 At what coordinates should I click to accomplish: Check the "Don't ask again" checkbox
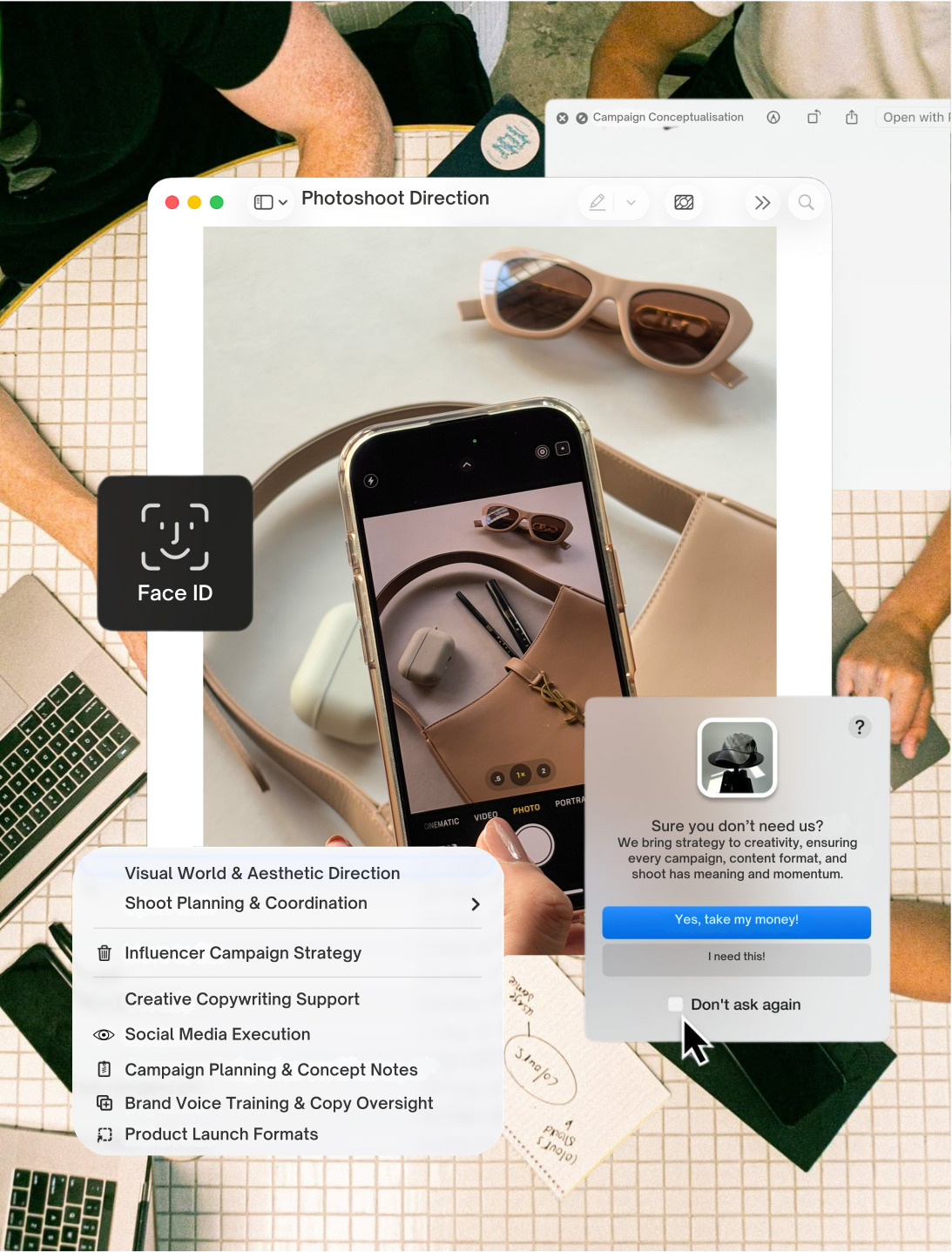675,1005
